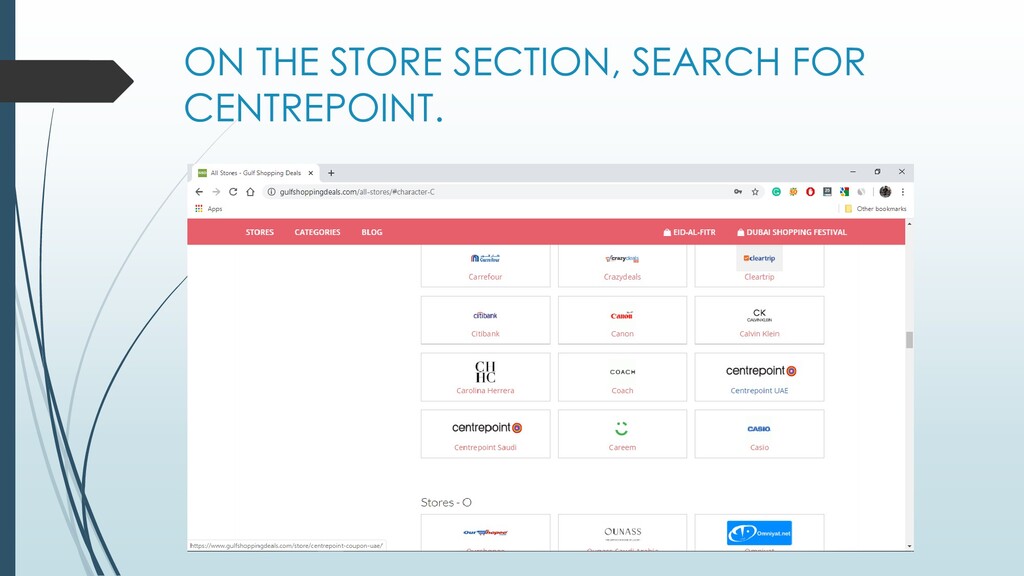Viewport: 1024px width, 576px height.
Task: Open the Casio store card
Action: [760, 434]
